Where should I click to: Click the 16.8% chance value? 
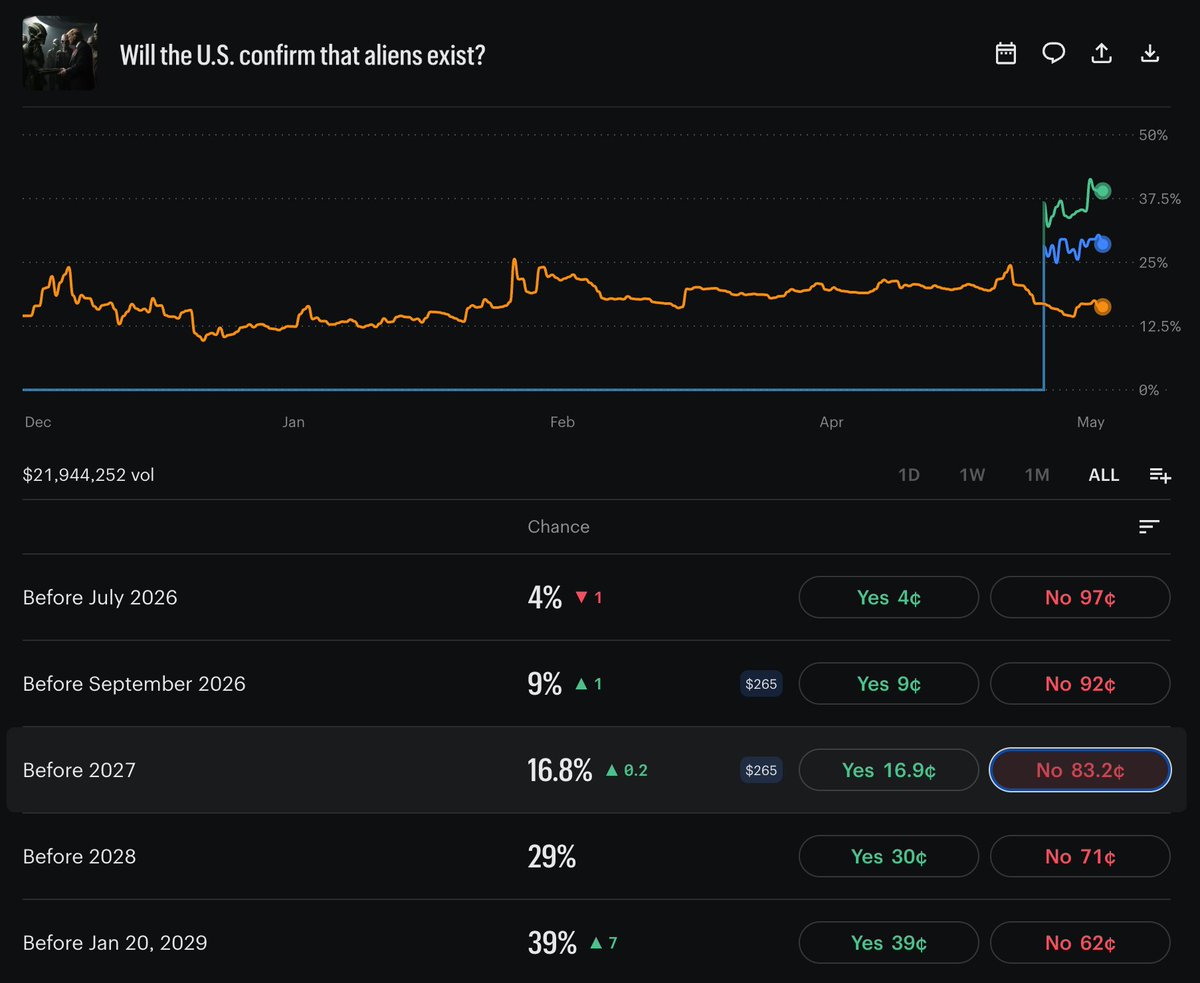coord(560,770)
